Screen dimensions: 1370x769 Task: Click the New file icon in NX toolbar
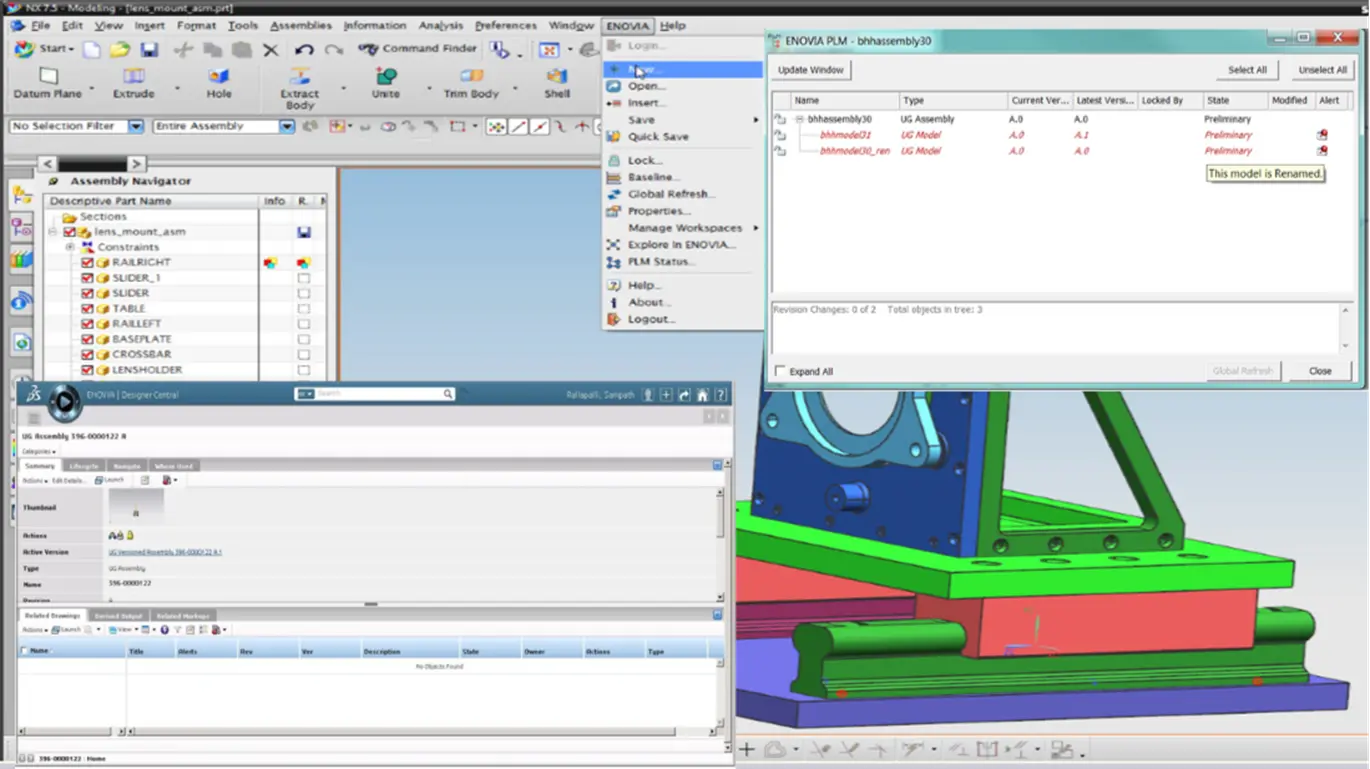pyautogui.click(x=92, y=49)
